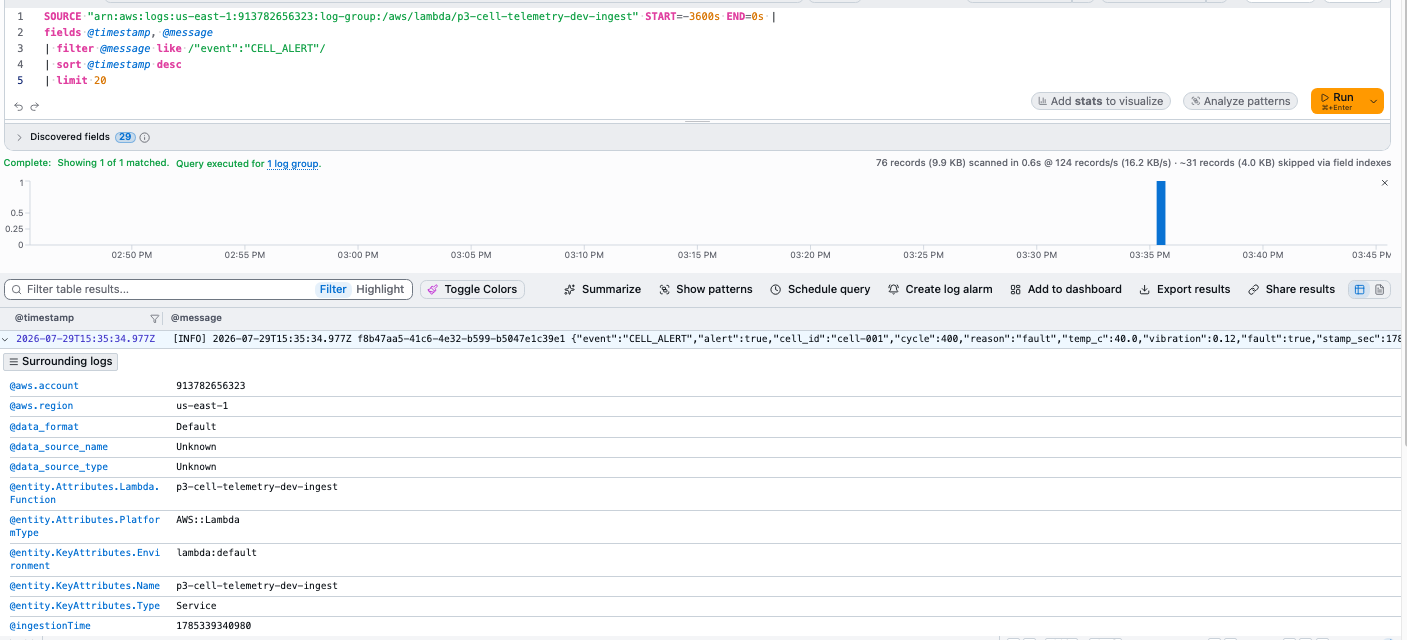Click the blue histogram bar at 03:35 PM
The width and height of the screenshot is (1407, 640).
pyautogui.click(x=1161, y=212)
